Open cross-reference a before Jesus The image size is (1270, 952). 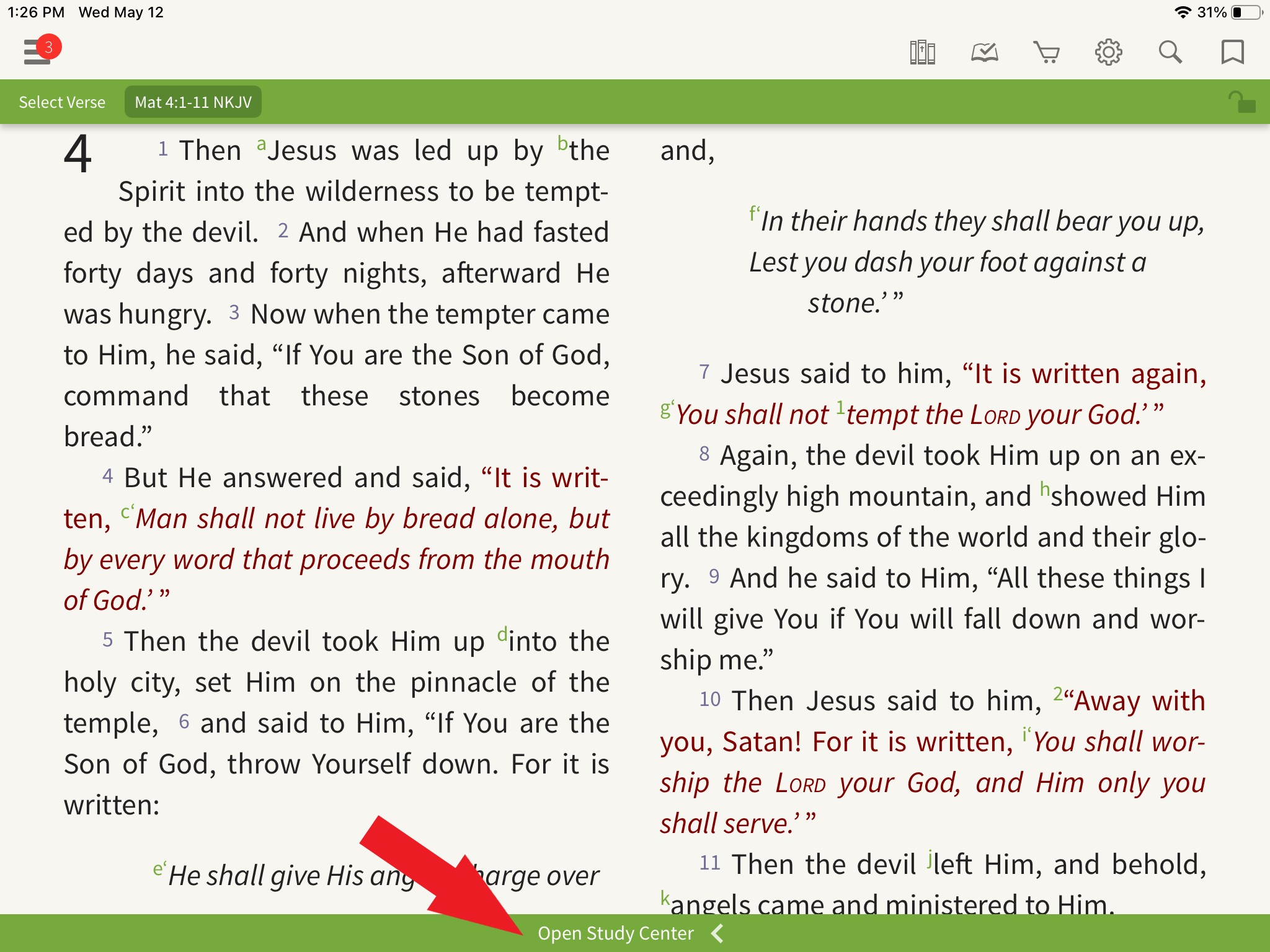click(261, 144)
